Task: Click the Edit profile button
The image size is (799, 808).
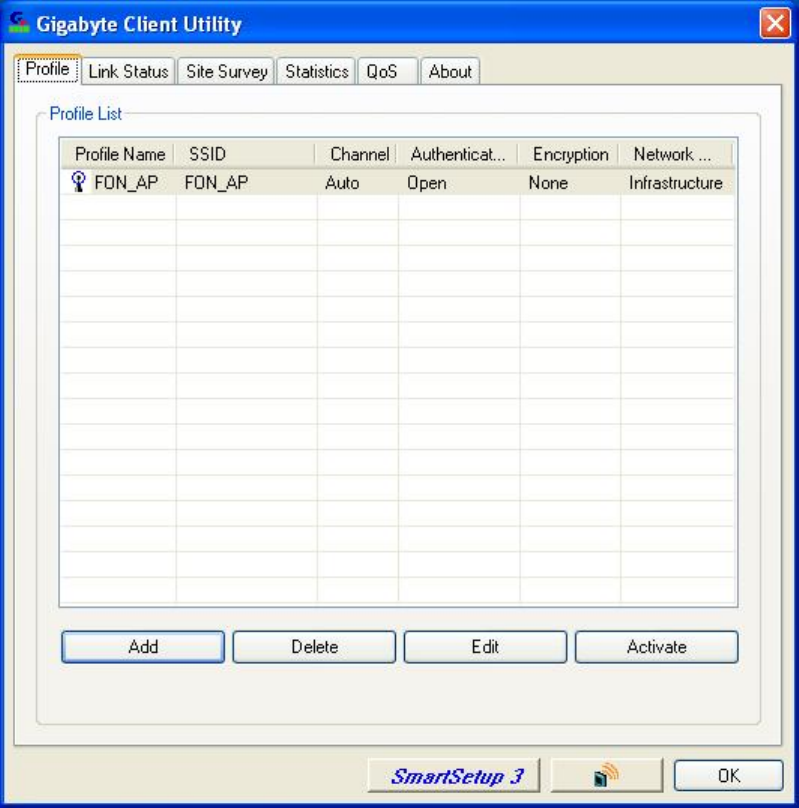Action: pos(485,647)
